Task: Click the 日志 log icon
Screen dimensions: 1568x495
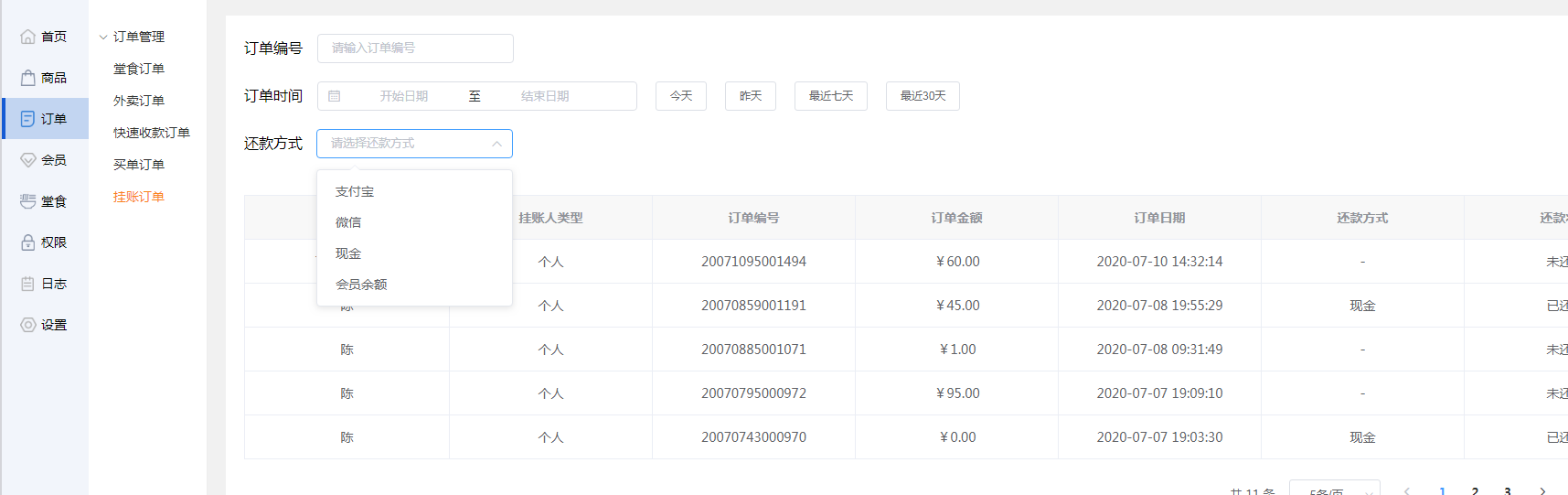Action: pos(28,284)
